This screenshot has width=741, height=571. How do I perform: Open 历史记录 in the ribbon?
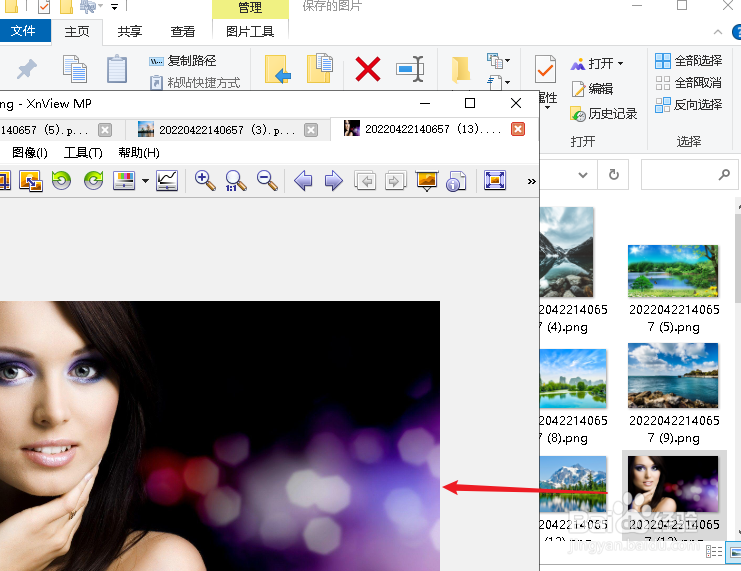[604, 114]
